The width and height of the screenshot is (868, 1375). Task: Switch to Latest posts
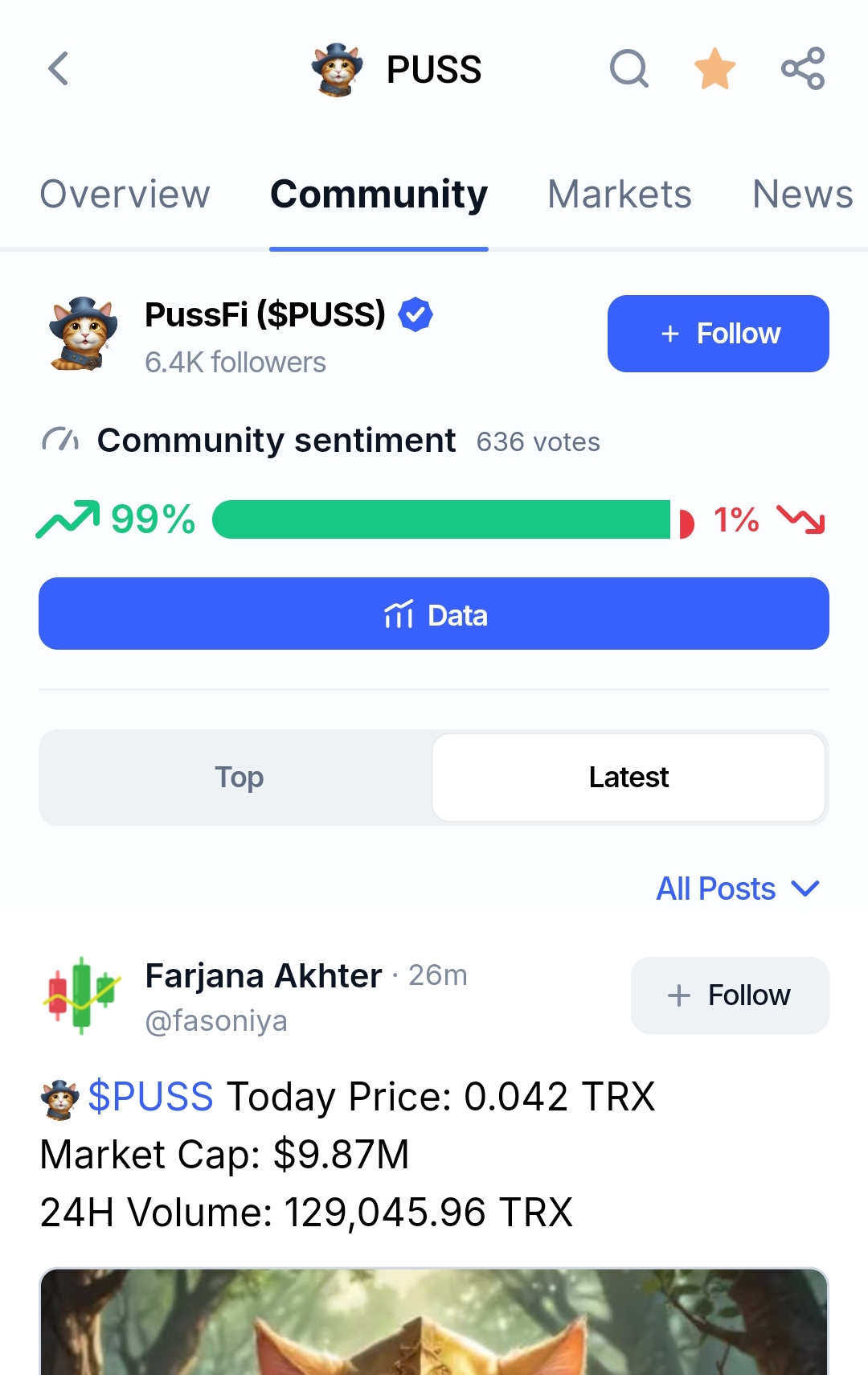(x=628, y=778)
